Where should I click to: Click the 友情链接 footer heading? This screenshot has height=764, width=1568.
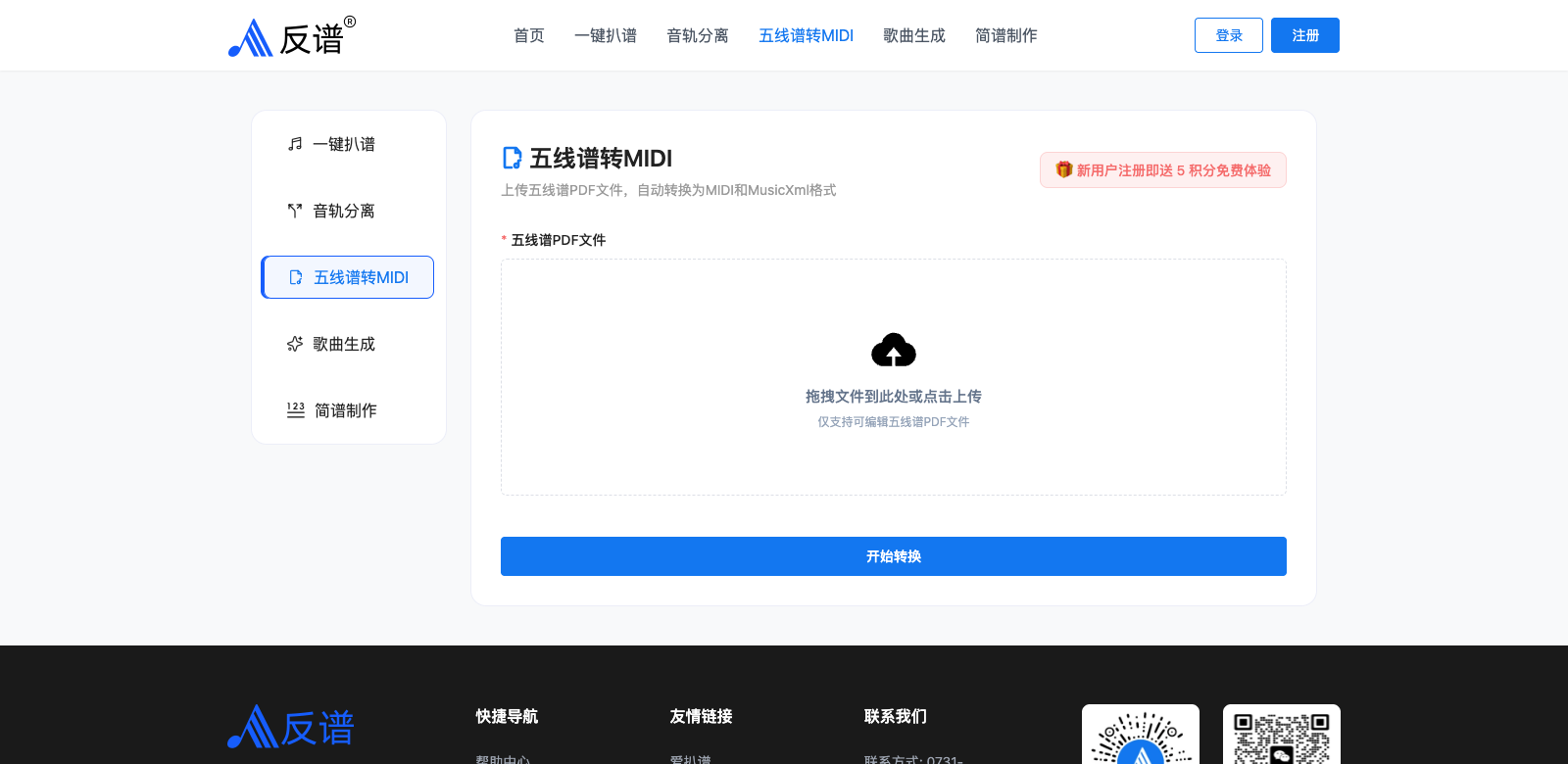pos(701,716)
